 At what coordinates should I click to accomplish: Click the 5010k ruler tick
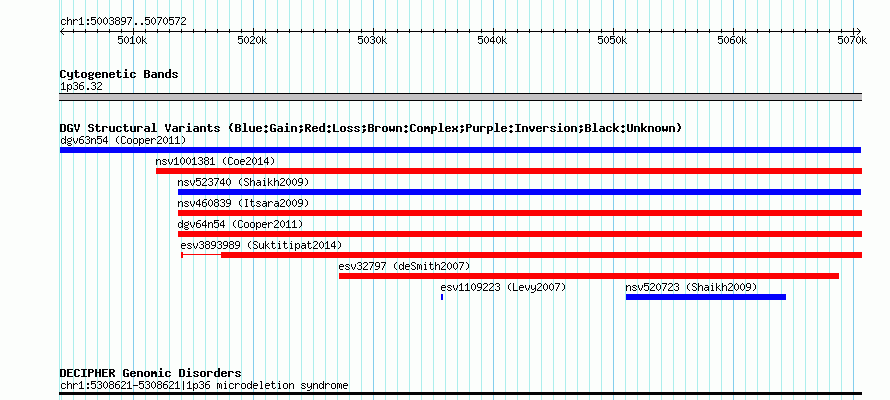coord(132,40)
